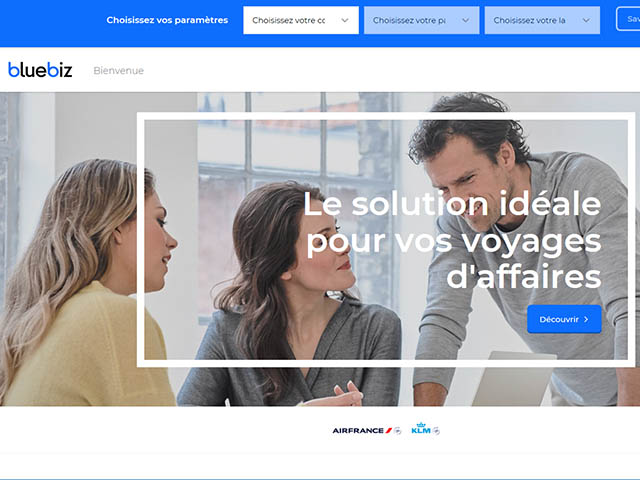Expand chevron of the white first dropdown
The height and width of the screenshot is (480, 640).
345,20
